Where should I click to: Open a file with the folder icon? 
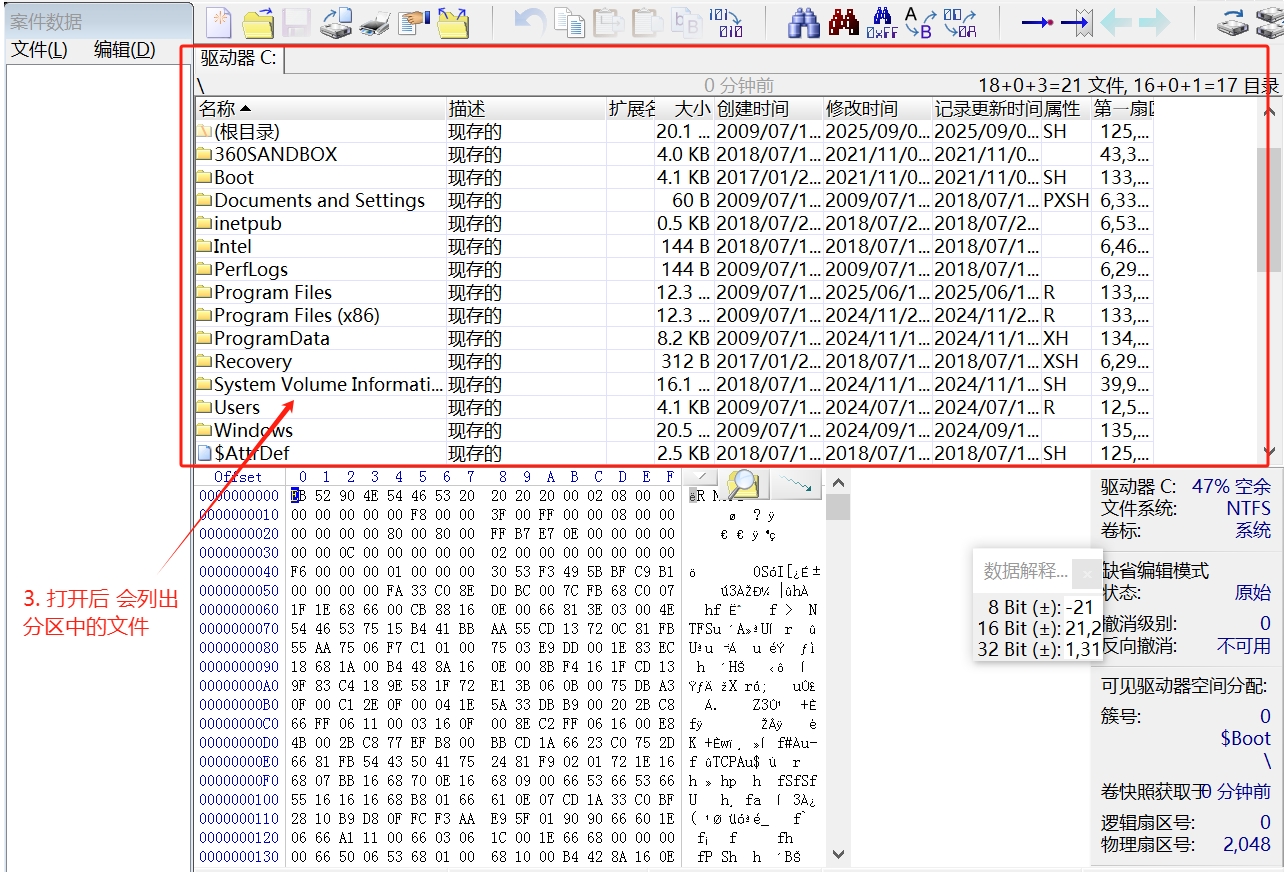(x=259, y=22)
